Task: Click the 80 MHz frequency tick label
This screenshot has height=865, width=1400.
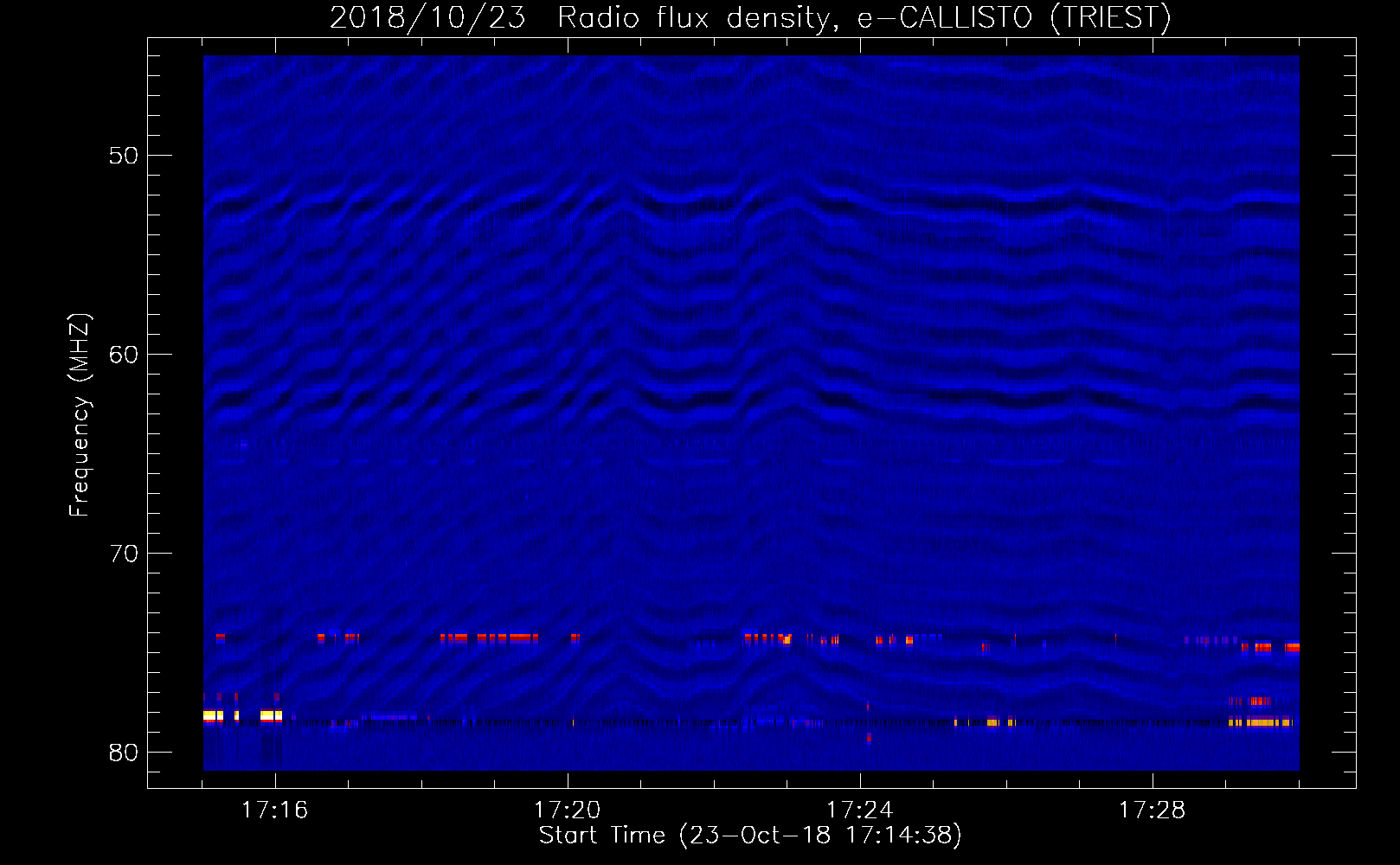Action: pyautogui.click(x=124, y=753)
